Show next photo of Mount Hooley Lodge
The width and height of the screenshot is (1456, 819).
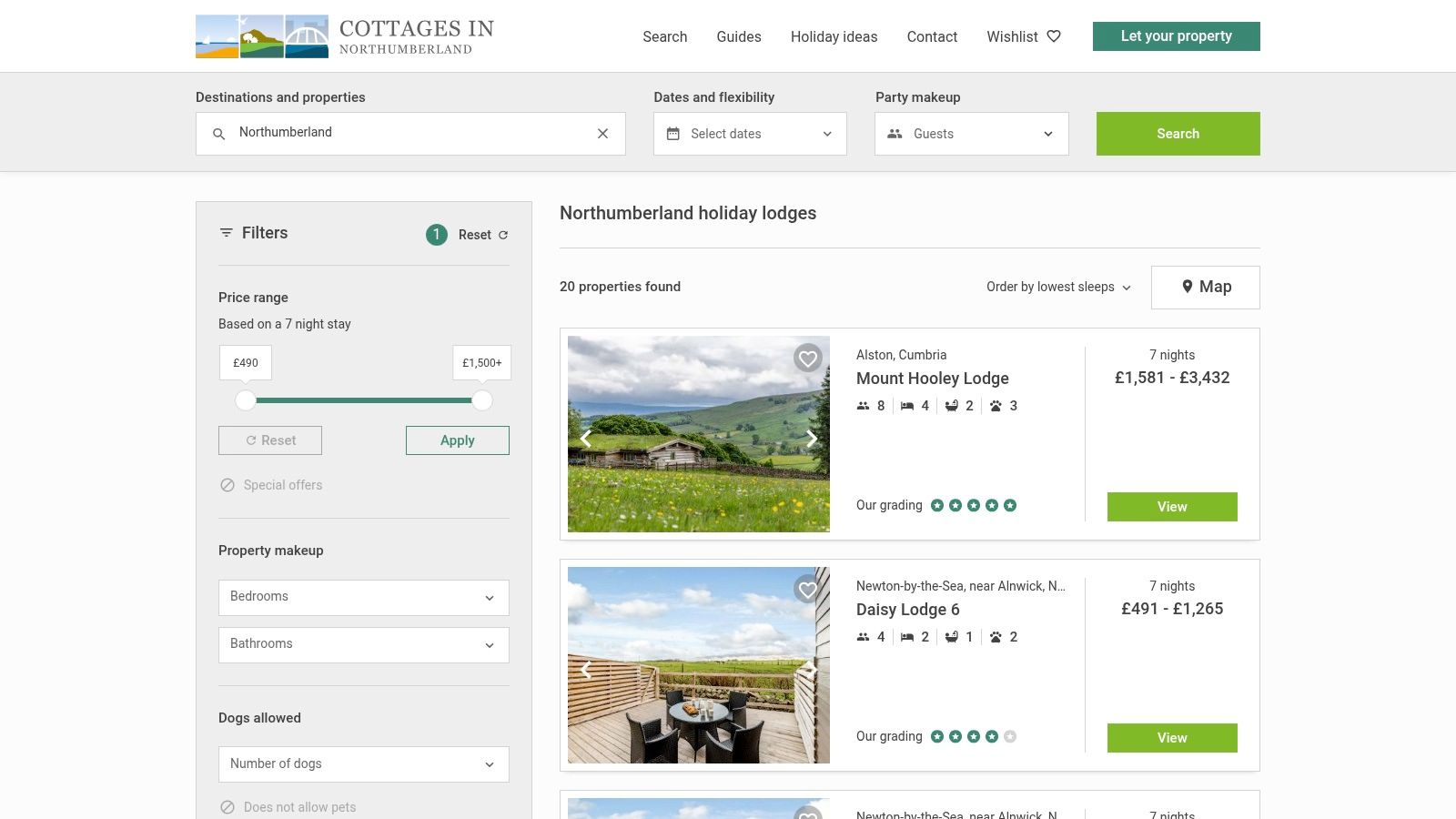pyautogui.click(x=811, y=439)
